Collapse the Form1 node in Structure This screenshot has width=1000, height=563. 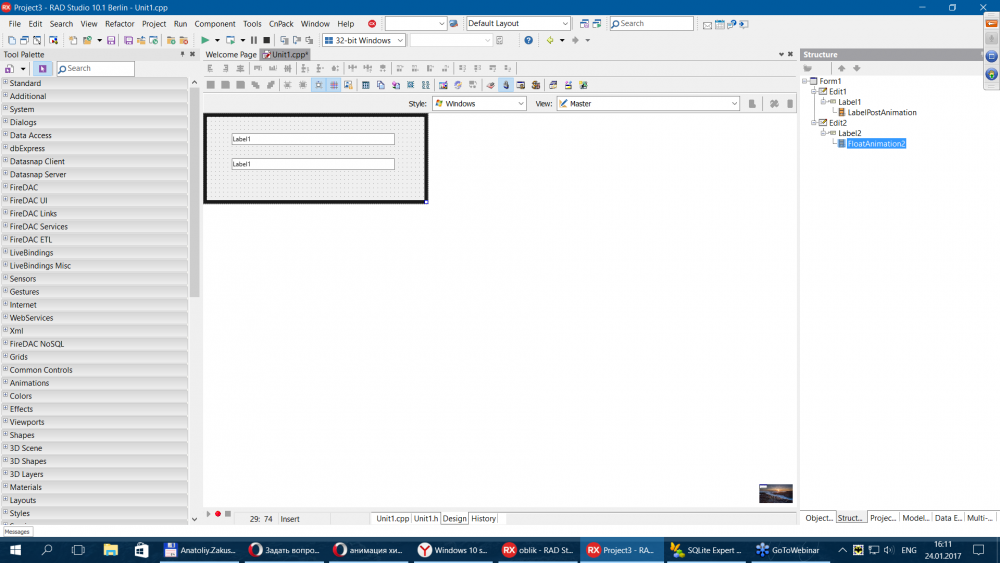(805, 81)
